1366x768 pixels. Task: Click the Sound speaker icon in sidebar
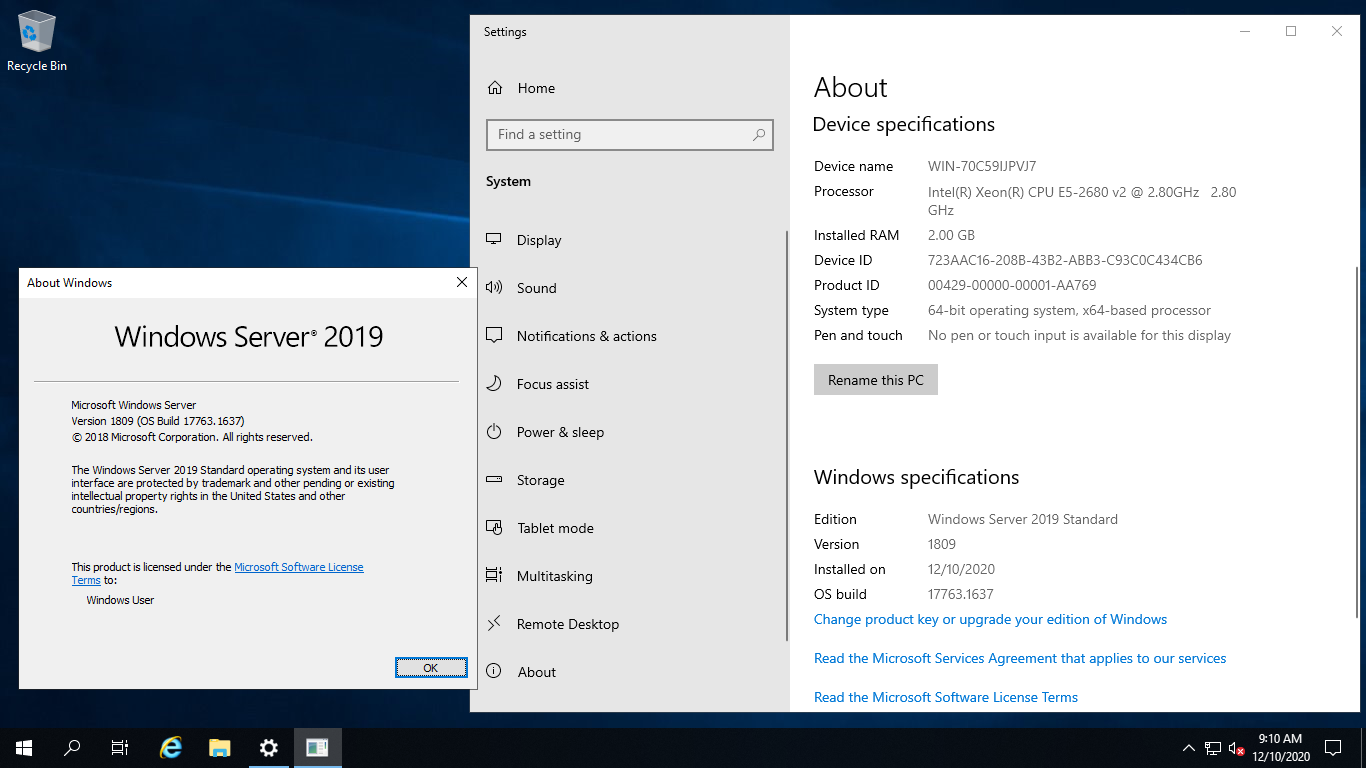point(494,288)
